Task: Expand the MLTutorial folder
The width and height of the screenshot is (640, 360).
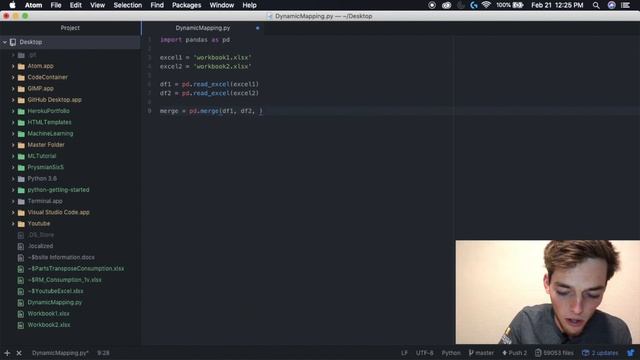Action: tap(13, 156)
